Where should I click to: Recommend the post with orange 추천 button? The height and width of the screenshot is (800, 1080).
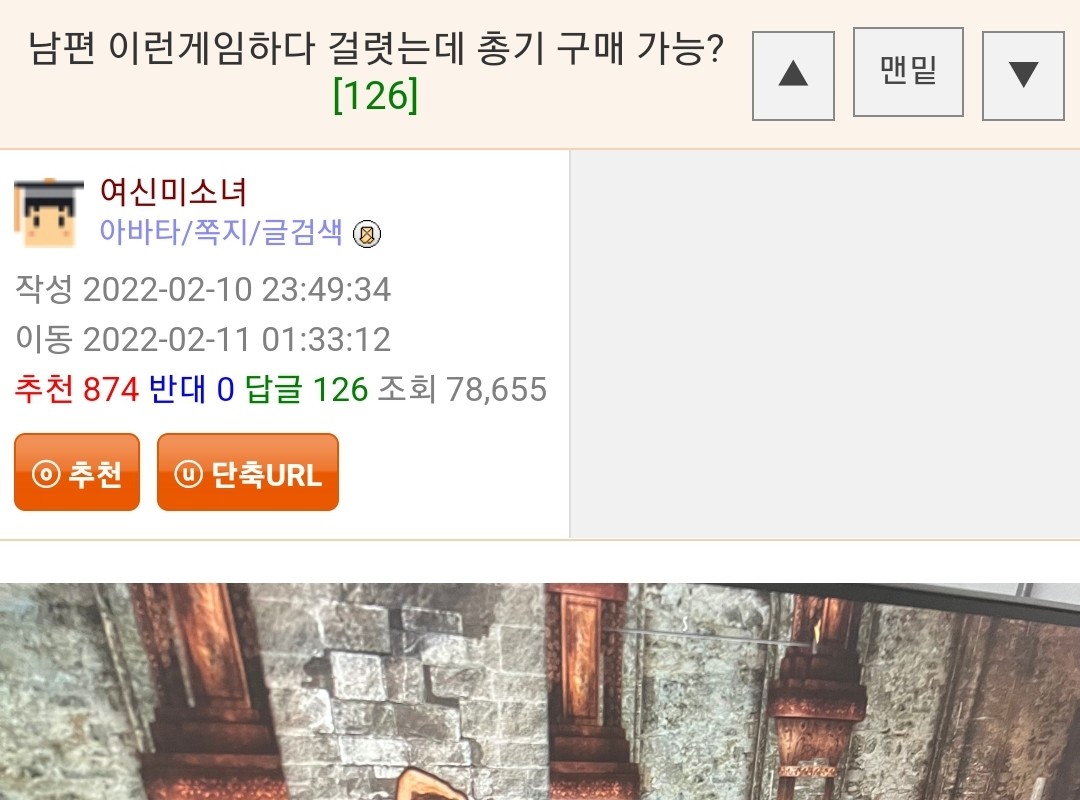coord(77,472)
